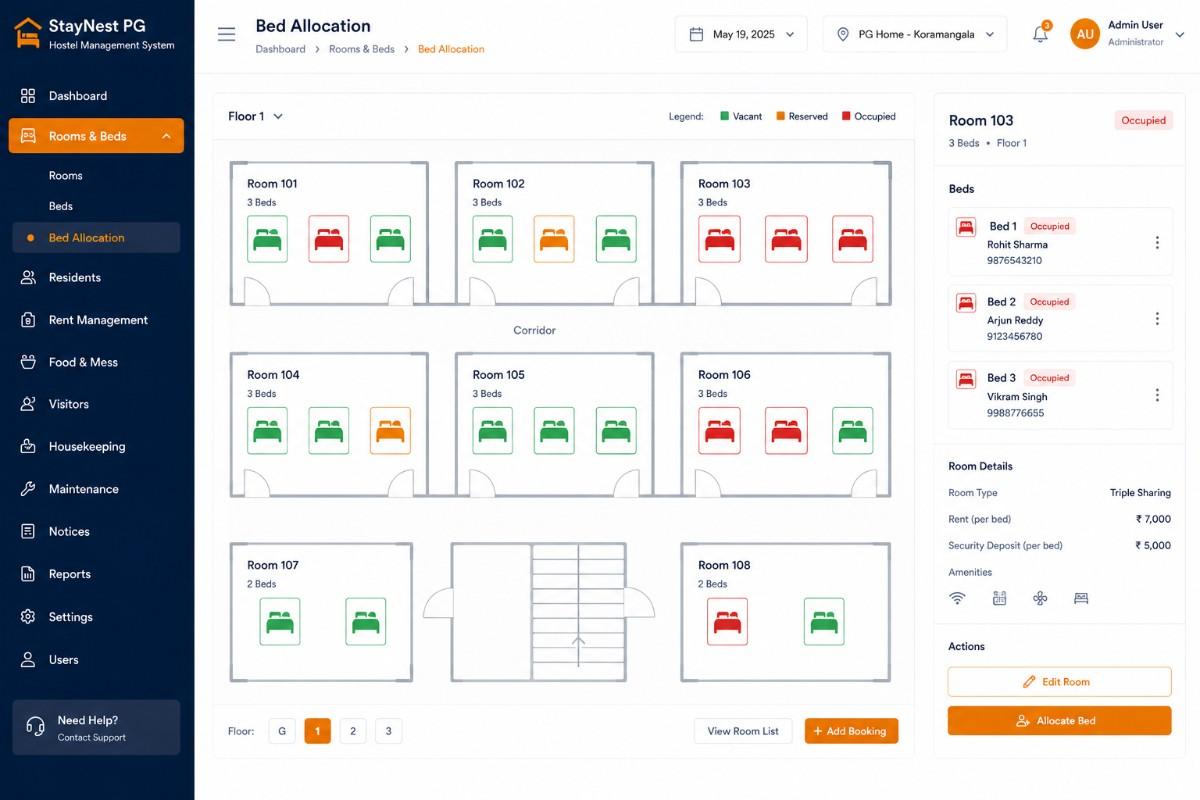1200x800 pixels.
Task: Click Need Help? Contact Support
Action: click(x=96, y=727)
